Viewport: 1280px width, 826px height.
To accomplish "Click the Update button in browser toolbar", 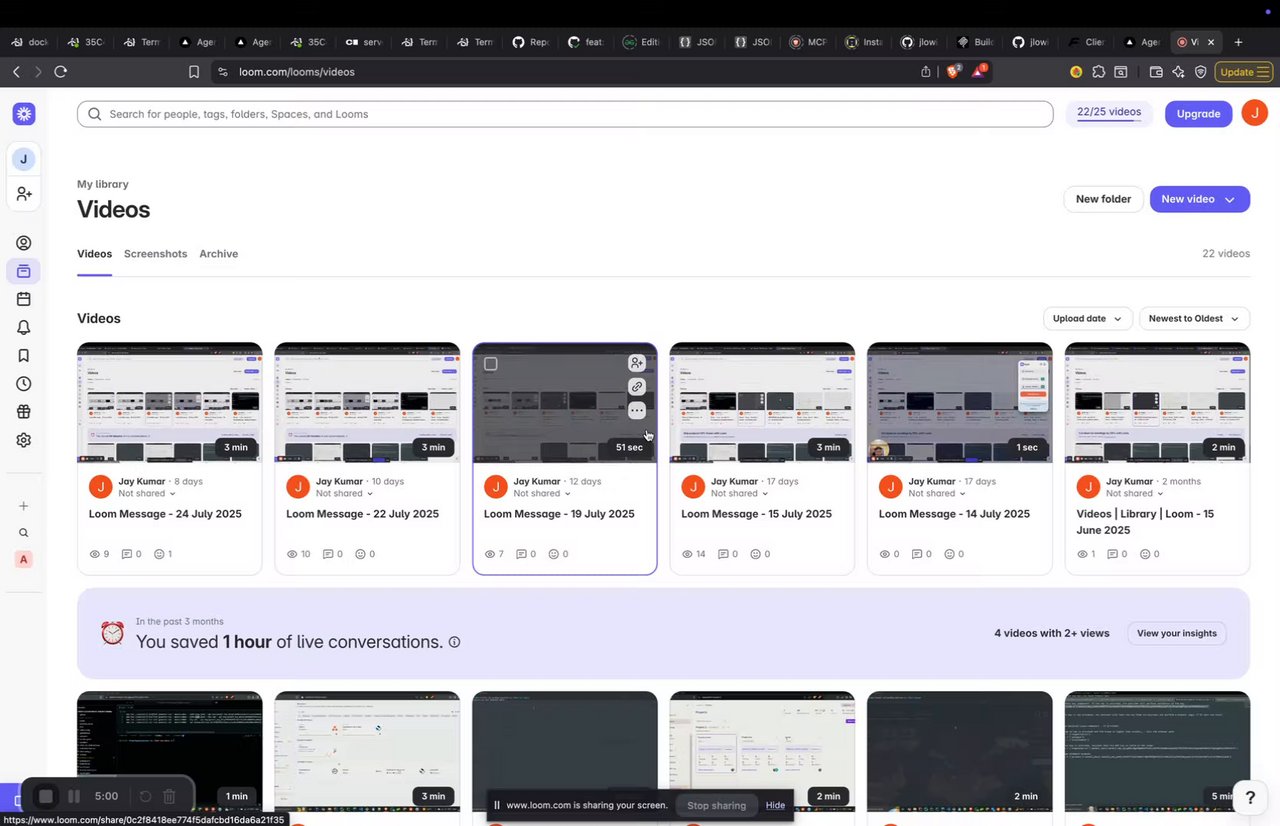I will [x=1243, y=72].
